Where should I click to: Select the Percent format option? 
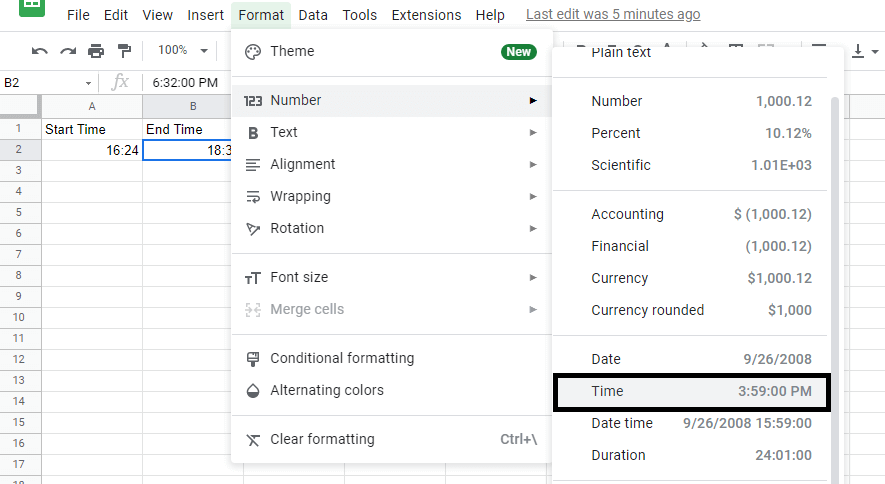pyautogui.click(x=692, y=134)
